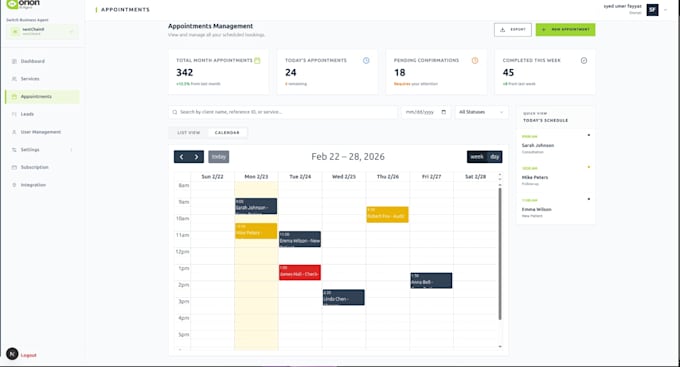Click the status dot beside Emma Wilson

[x=588, y=199]
